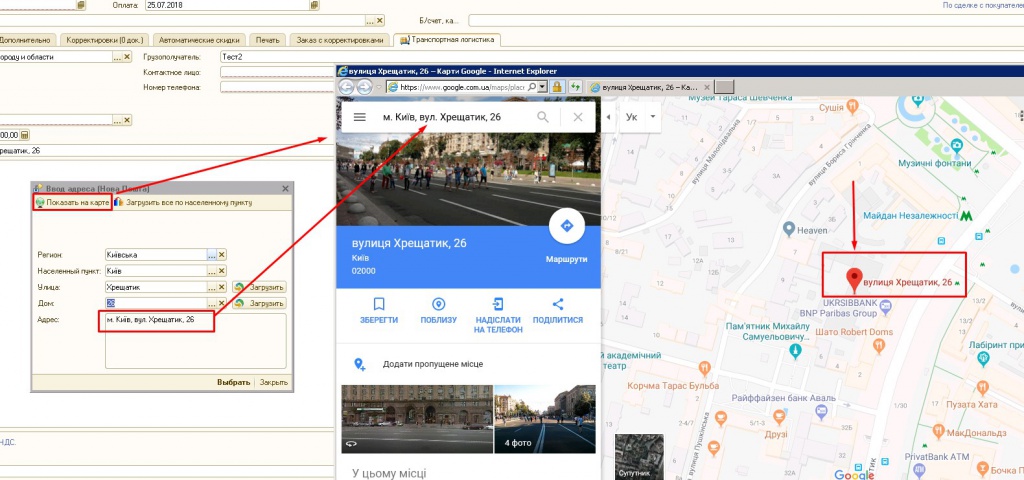1024x480 pixels.
Task: Click Загрузить все по населенному пункту
Action: (x=183, y=202)
